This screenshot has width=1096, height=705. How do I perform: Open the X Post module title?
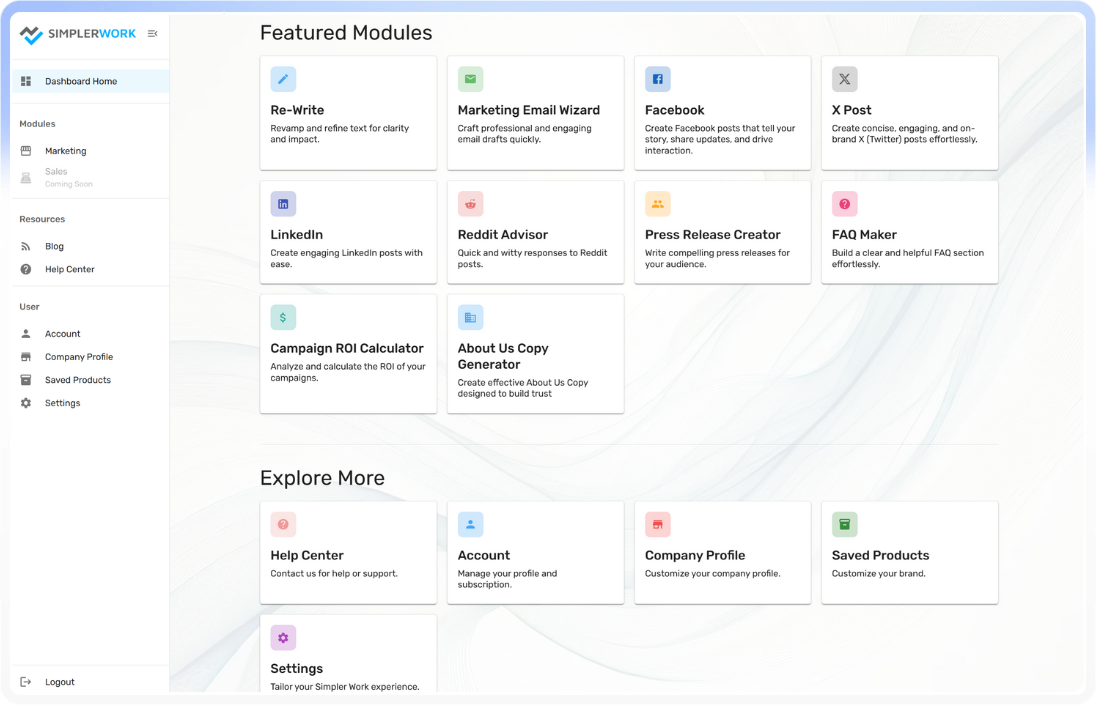pos(851,110)
